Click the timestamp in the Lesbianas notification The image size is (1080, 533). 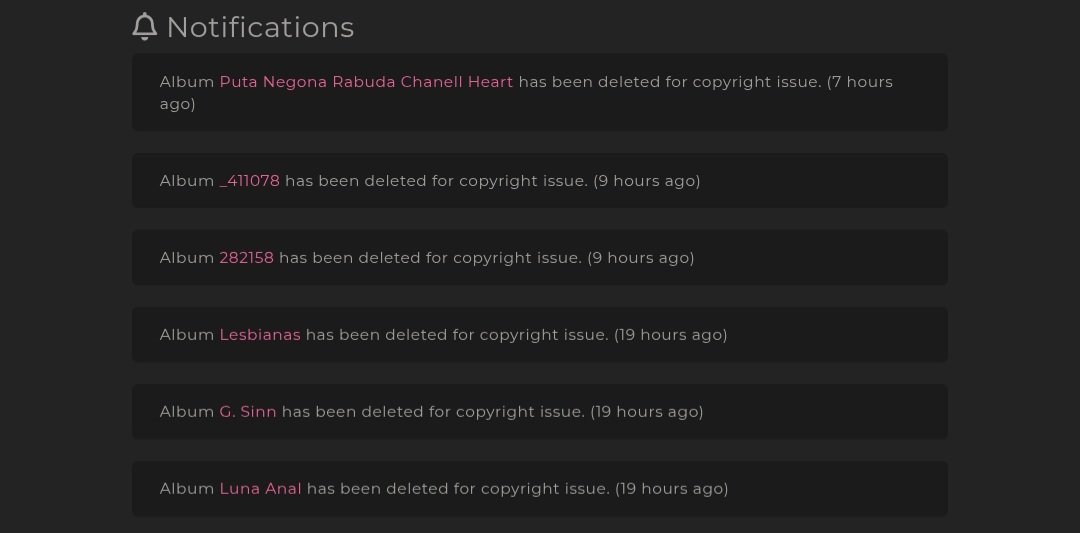tap(671, 335)
